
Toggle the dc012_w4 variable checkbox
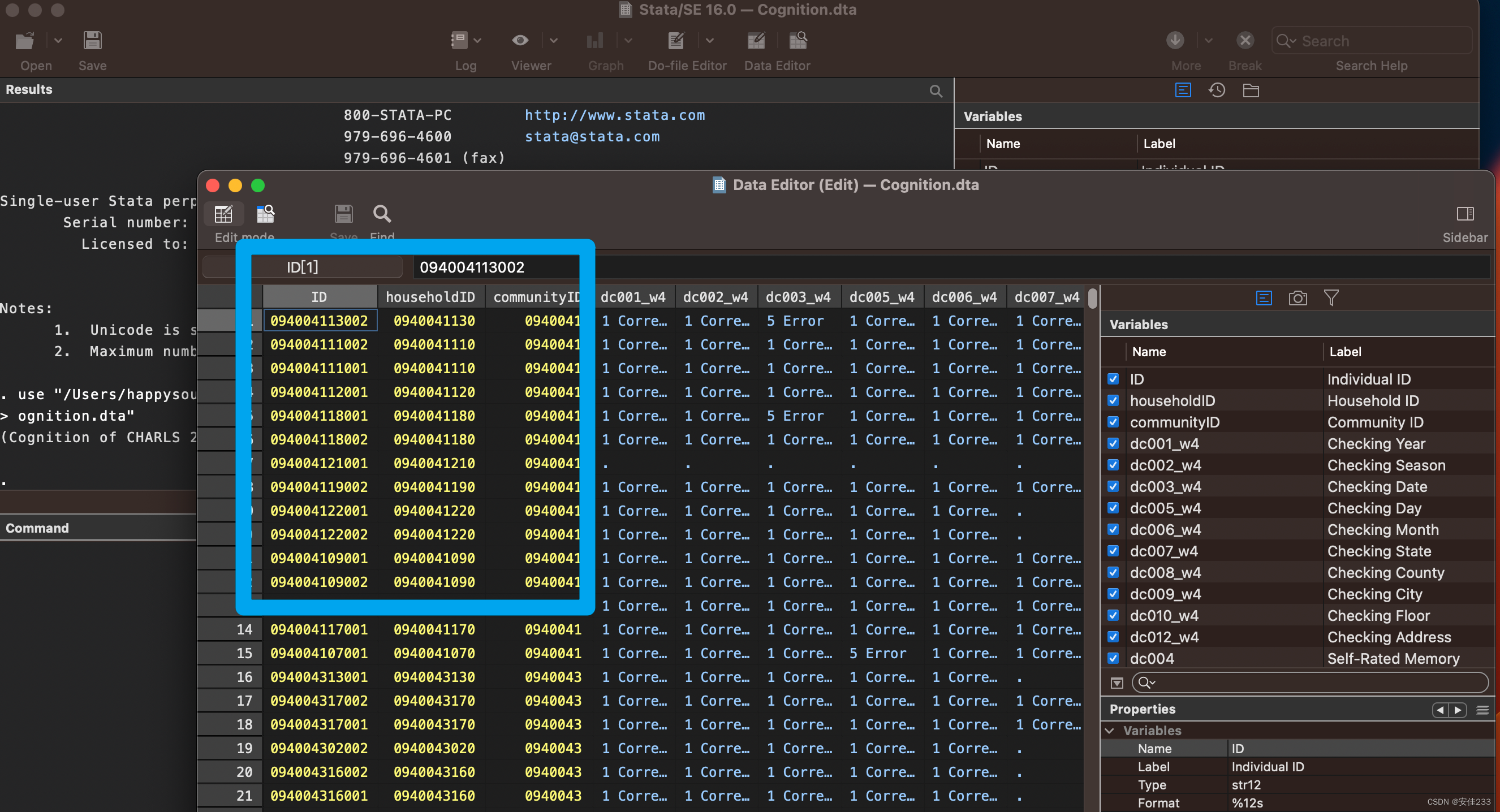point(1113,637)
